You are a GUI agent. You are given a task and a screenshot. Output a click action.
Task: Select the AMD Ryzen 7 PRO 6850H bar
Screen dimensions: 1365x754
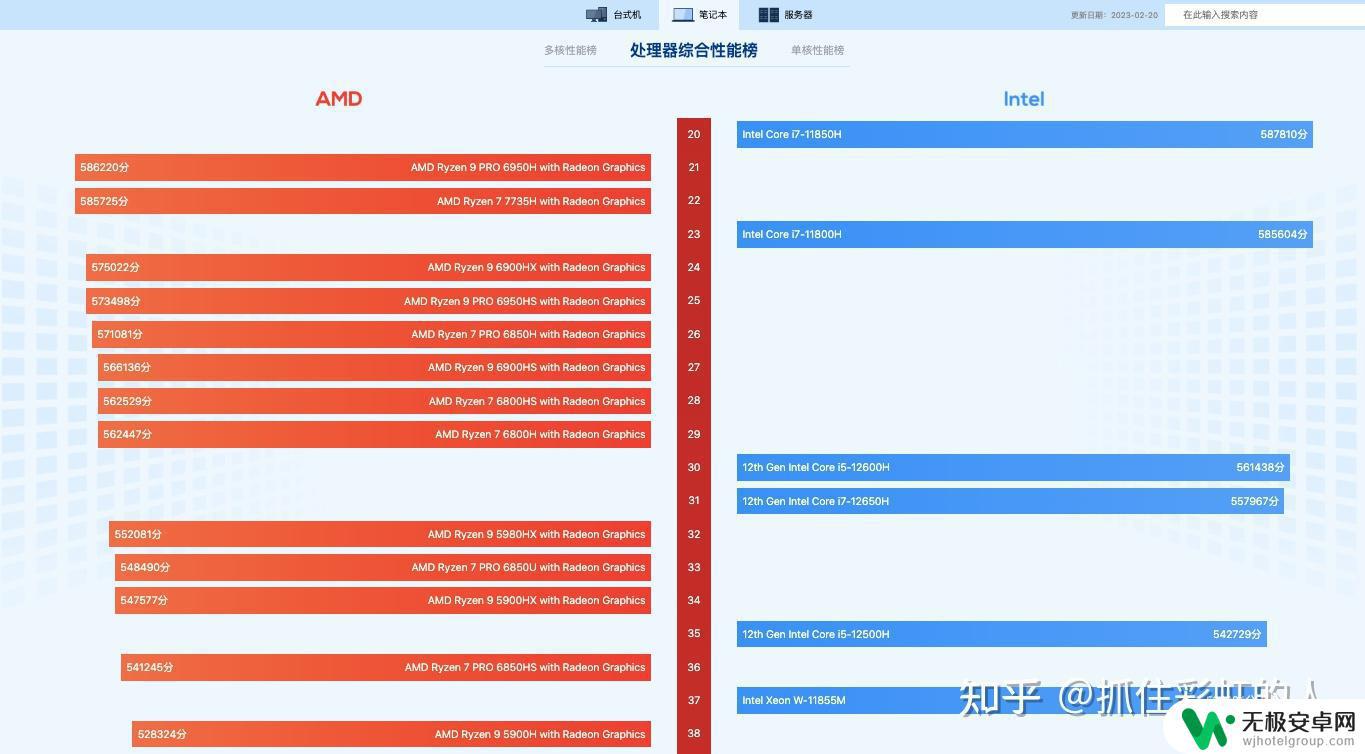[x=371, y=334]
